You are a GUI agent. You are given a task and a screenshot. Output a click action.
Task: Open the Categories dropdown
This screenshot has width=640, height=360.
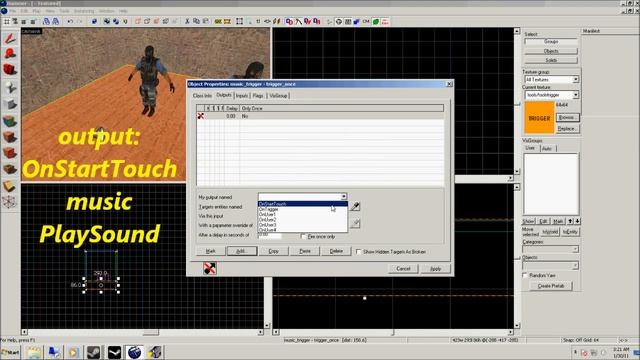tap(575, 249)
